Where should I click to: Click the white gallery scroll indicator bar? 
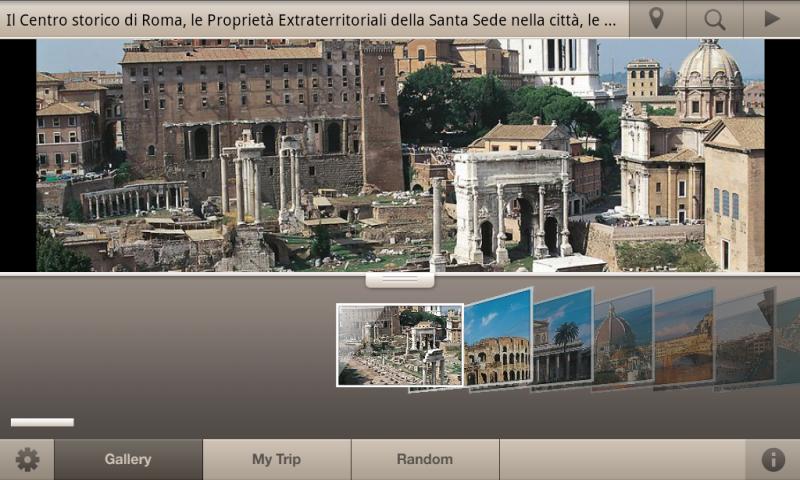42,422
